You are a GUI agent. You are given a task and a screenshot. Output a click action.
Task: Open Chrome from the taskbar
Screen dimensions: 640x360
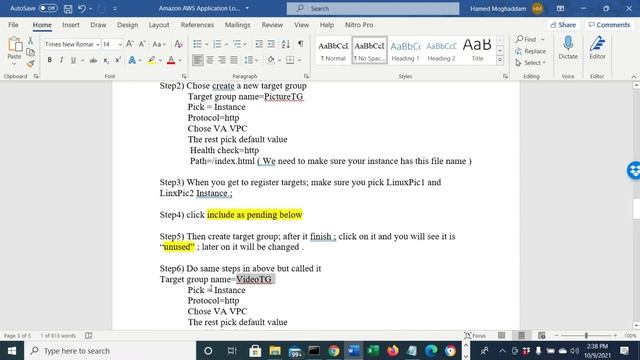point(333,351)
